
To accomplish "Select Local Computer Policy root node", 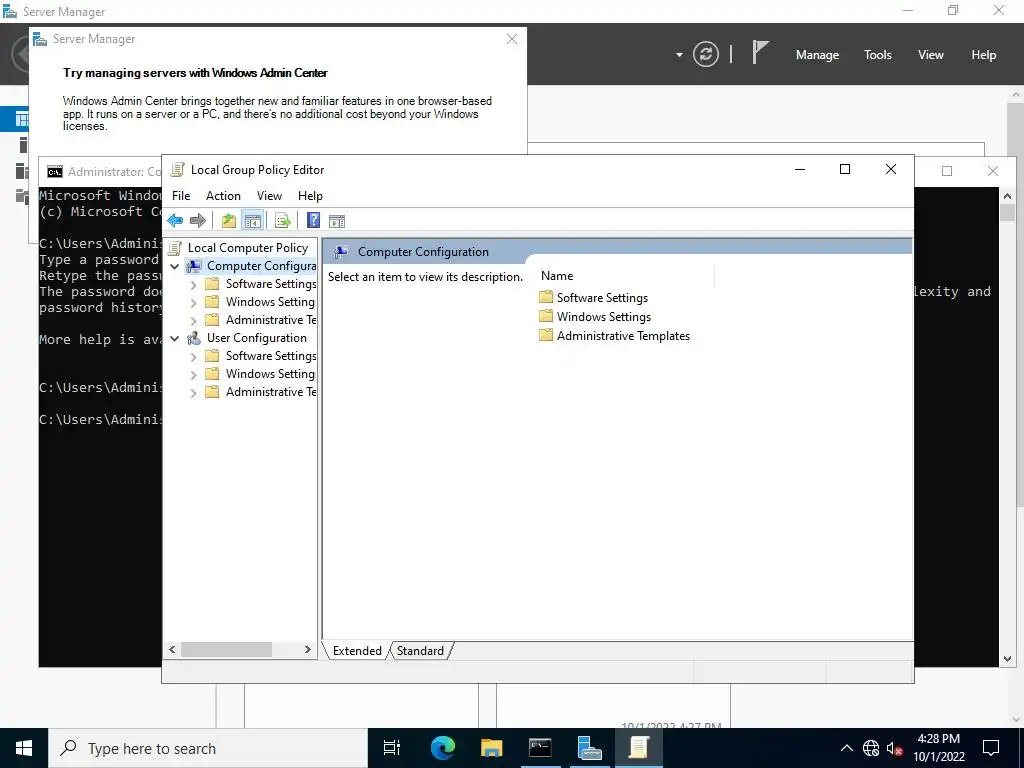I will pos(248,248).
